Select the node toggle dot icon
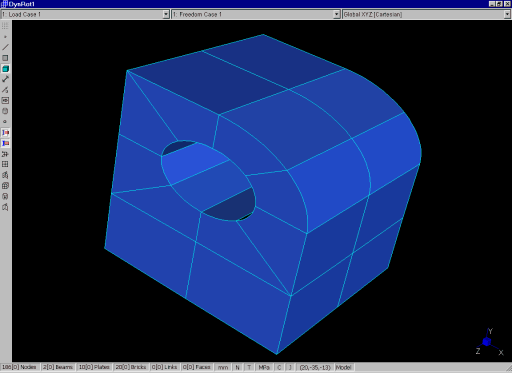Image resolution: width=512 pixels, height=373 pixels. [5, 37]
